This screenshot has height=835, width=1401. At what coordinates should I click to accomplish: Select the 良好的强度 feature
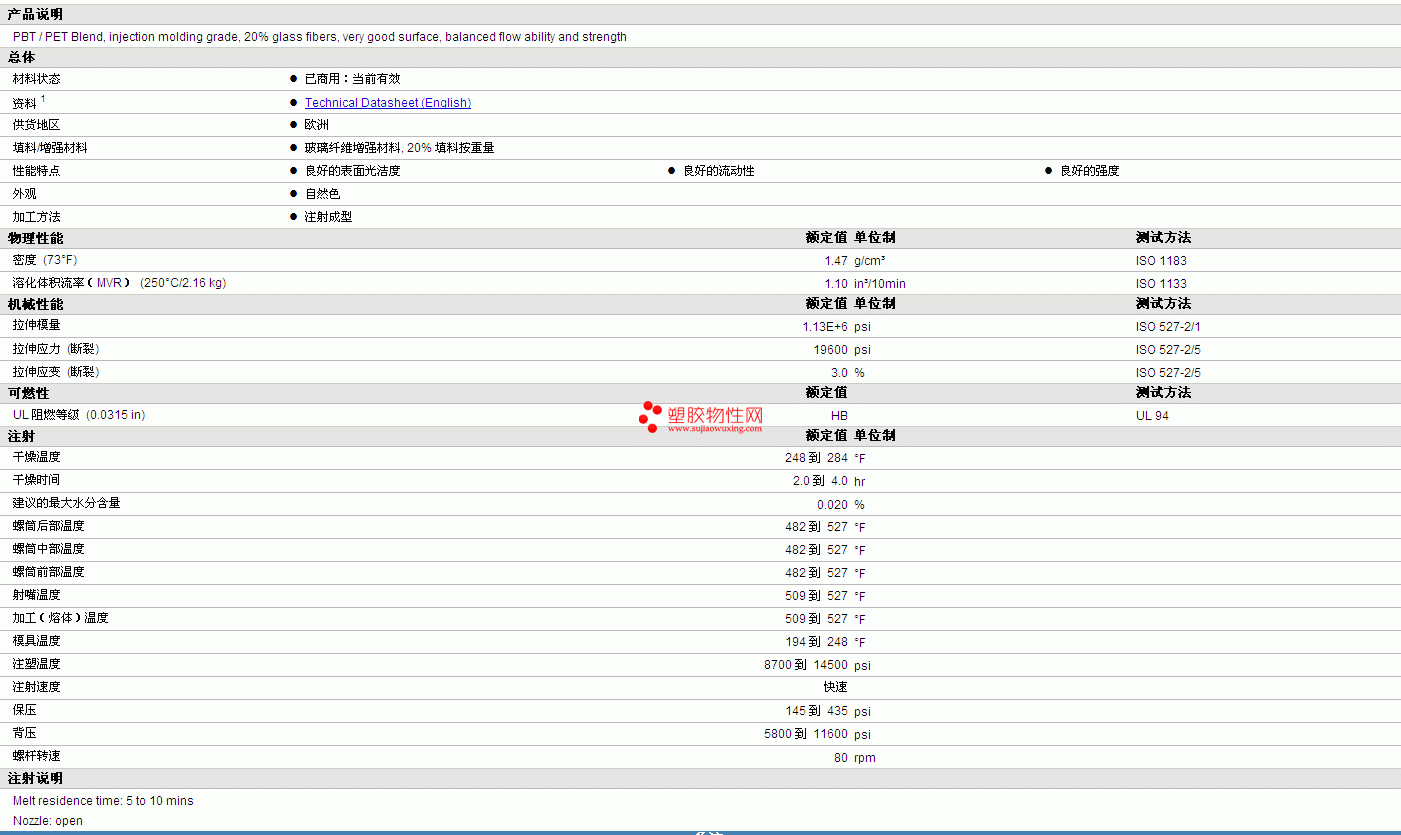[1090, 171]
